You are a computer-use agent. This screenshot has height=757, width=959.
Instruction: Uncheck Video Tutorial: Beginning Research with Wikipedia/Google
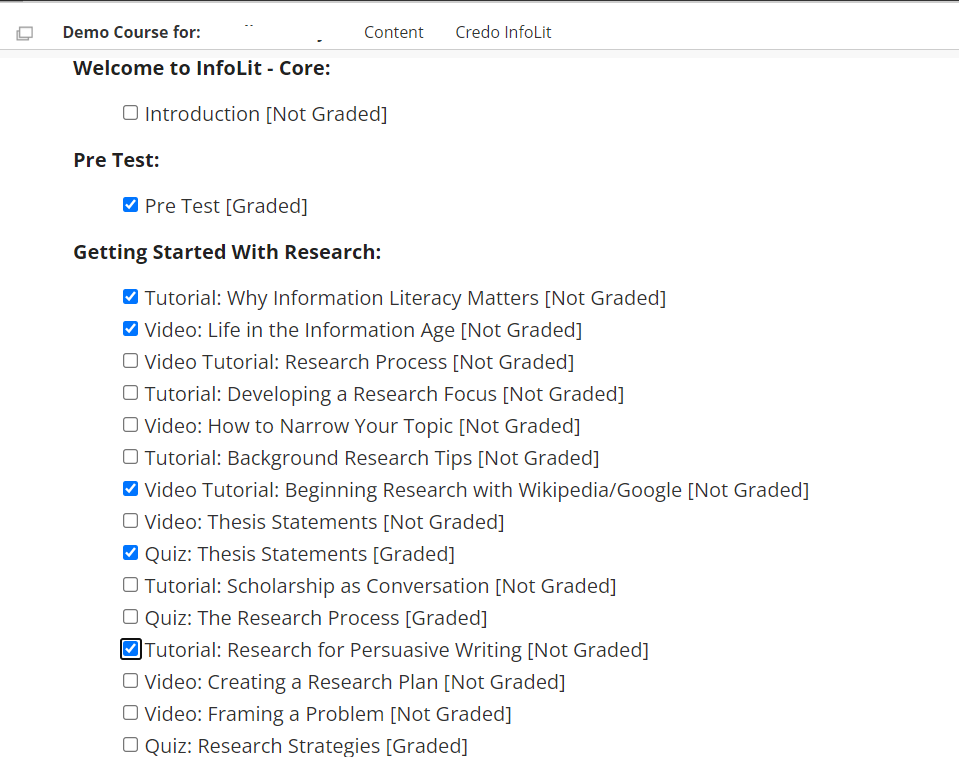pos(130,488)
